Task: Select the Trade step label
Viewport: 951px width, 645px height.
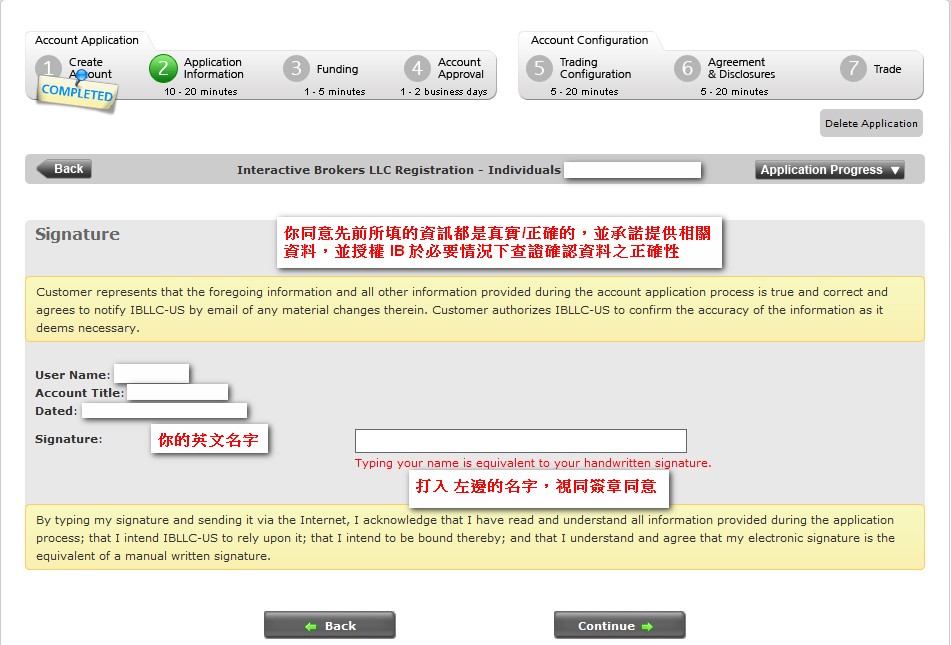Action: pos(887,69)
